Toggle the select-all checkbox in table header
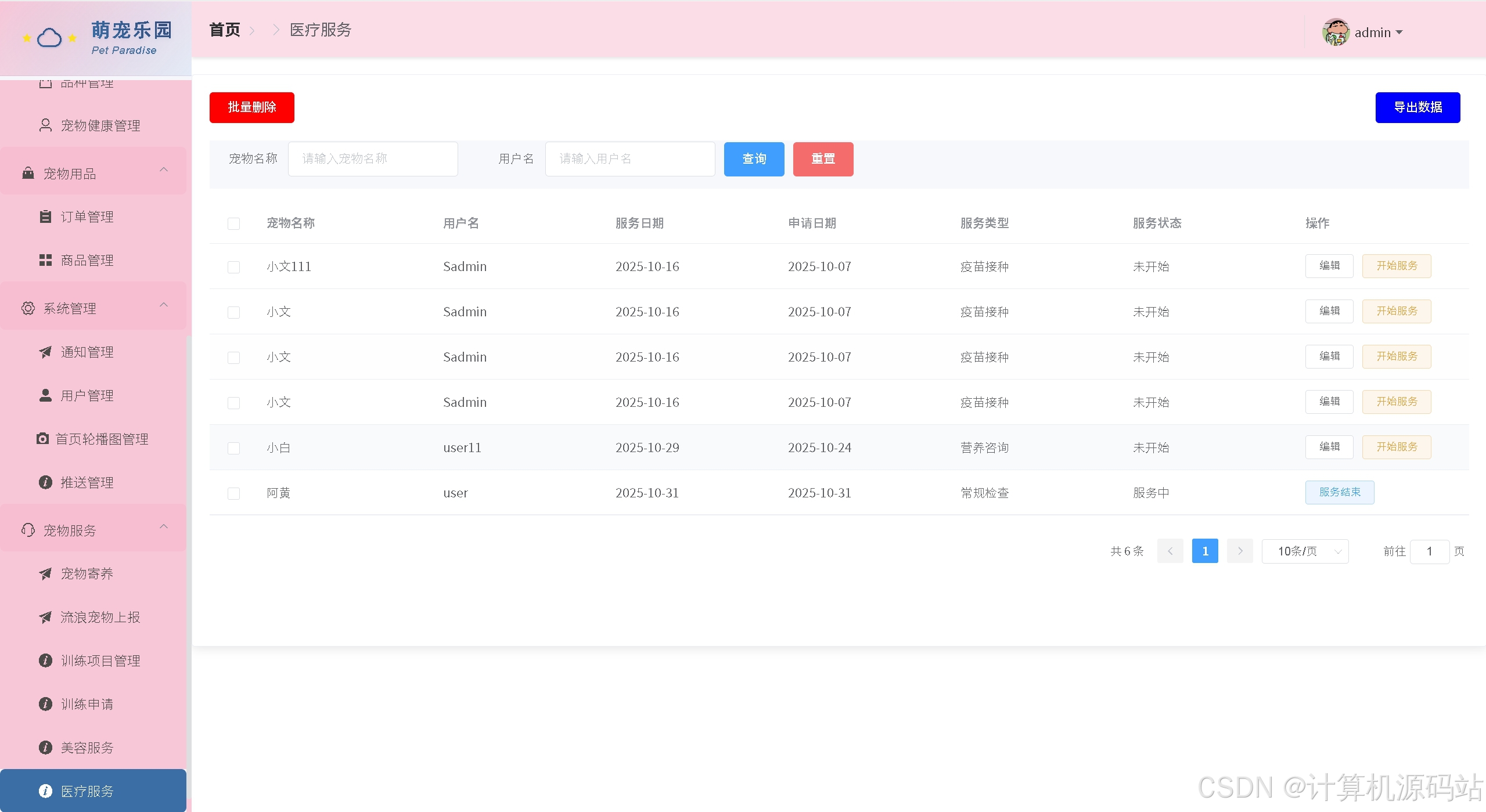 pyautogui.click(x=233, y=223)
